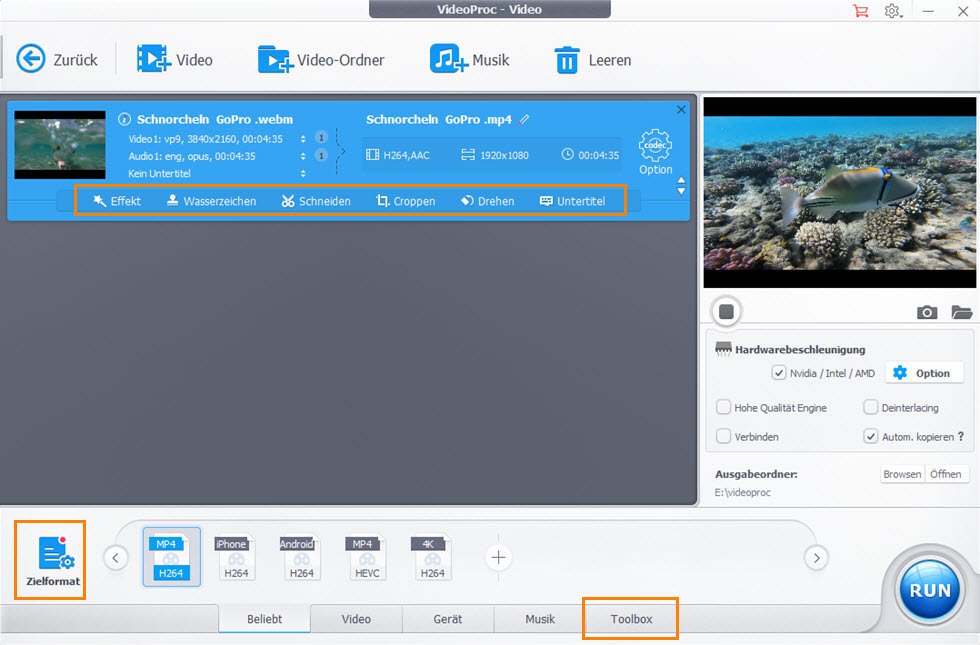This screenshot has width=980, height=645.
Task: Add music using the Musik icon
Action: pos(449,60)
